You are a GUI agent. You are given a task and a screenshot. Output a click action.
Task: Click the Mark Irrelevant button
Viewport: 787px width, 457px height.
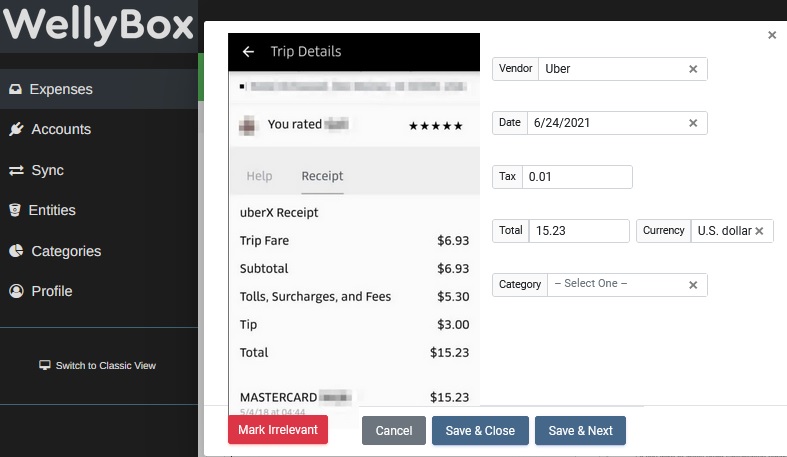[278, 430]
